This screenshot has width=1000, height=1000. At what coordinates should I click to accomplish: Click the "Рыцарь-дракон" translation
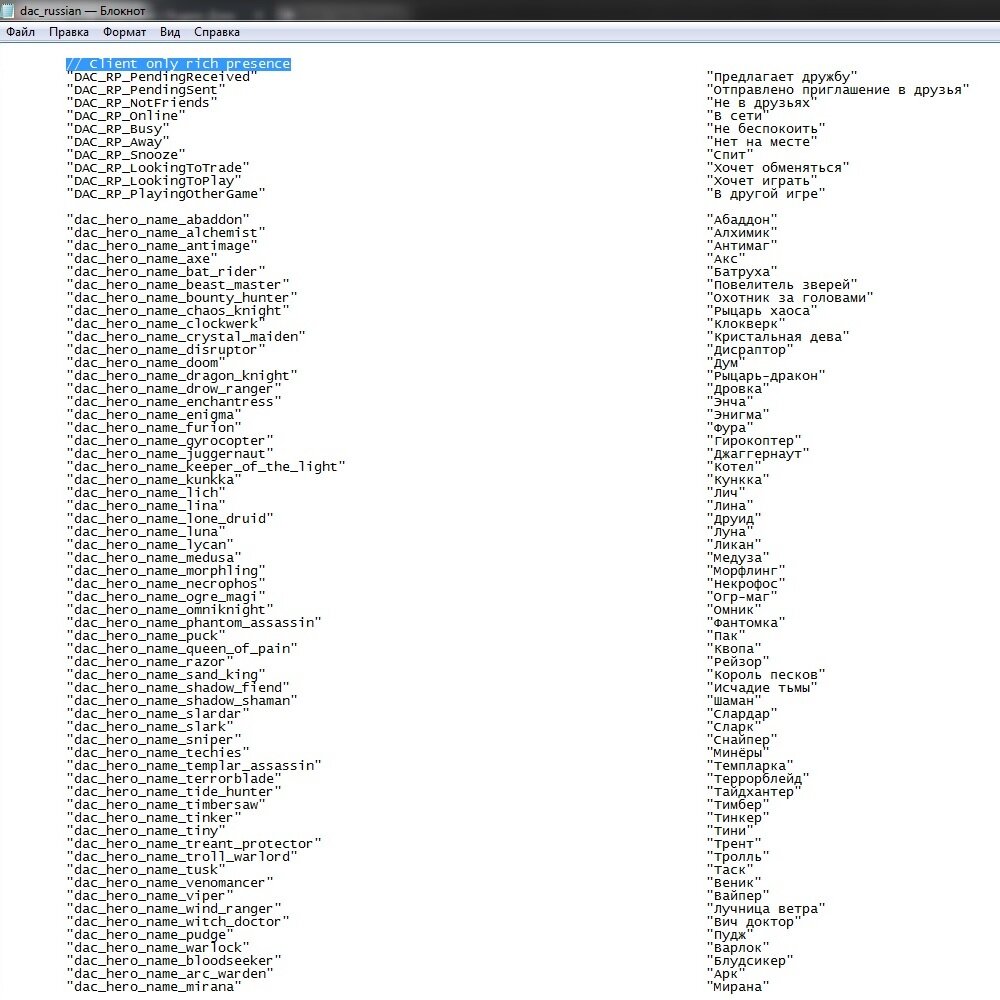tap(766, 376)
